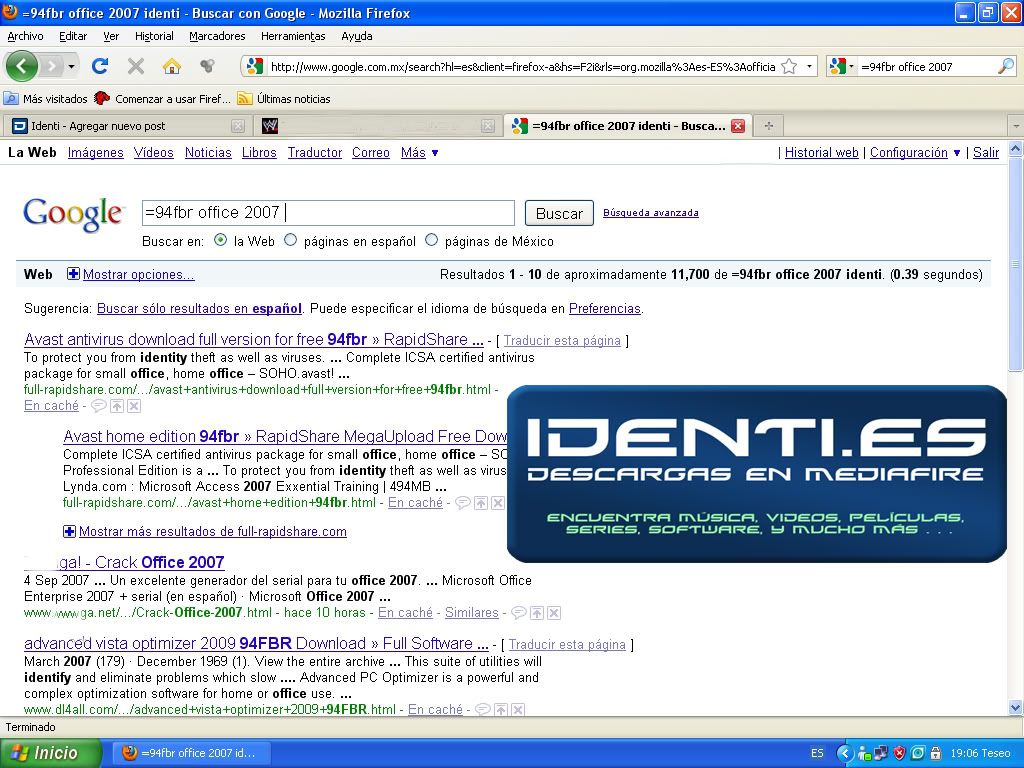Promote the first Avast result with up arrow
This screenshot has width=1024, height=768.
click(x=117, y=406)
